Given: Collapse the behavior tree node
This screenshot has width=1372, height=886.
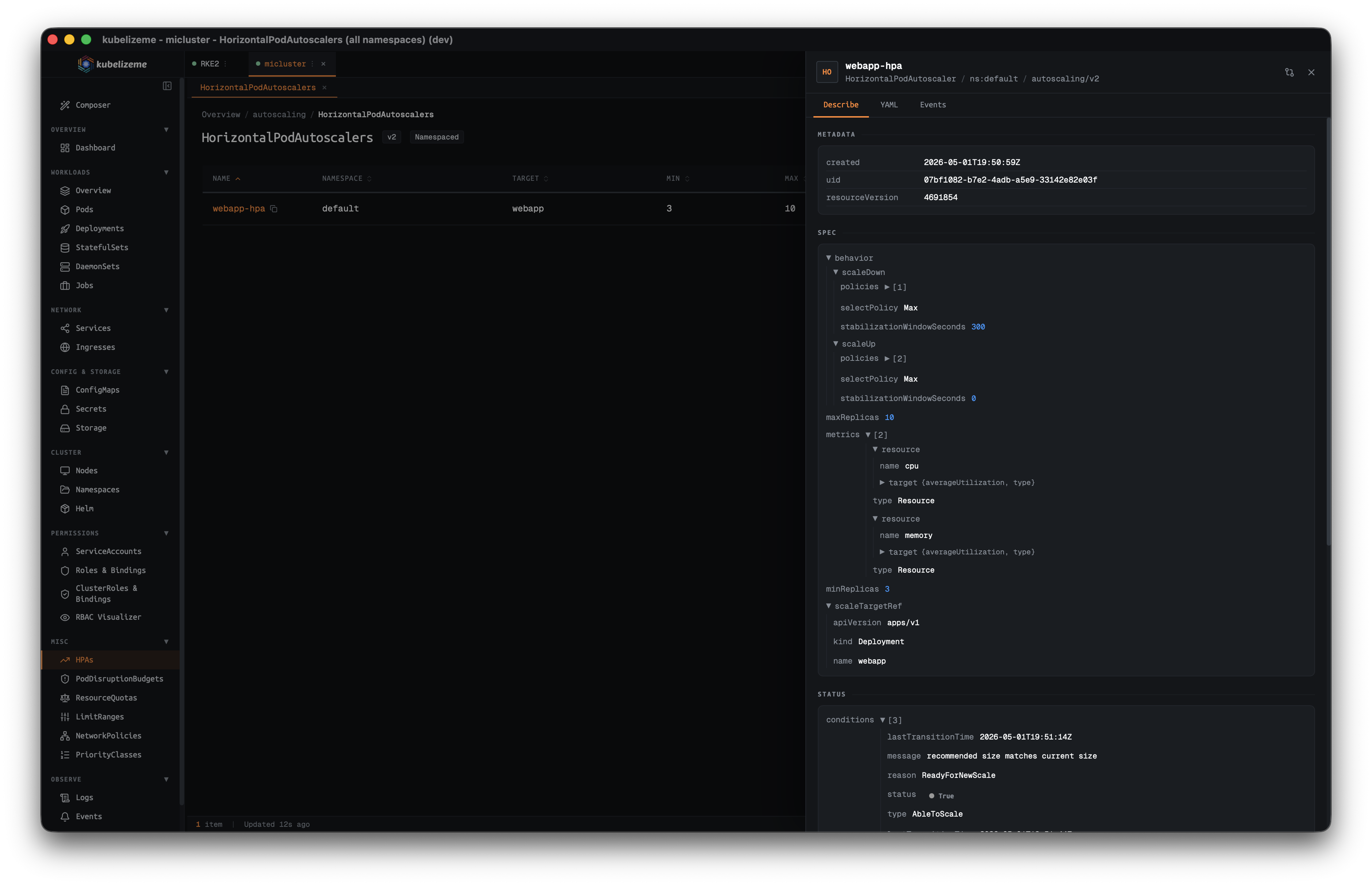Looking at the screenshot, I should (x=829, y=258).
